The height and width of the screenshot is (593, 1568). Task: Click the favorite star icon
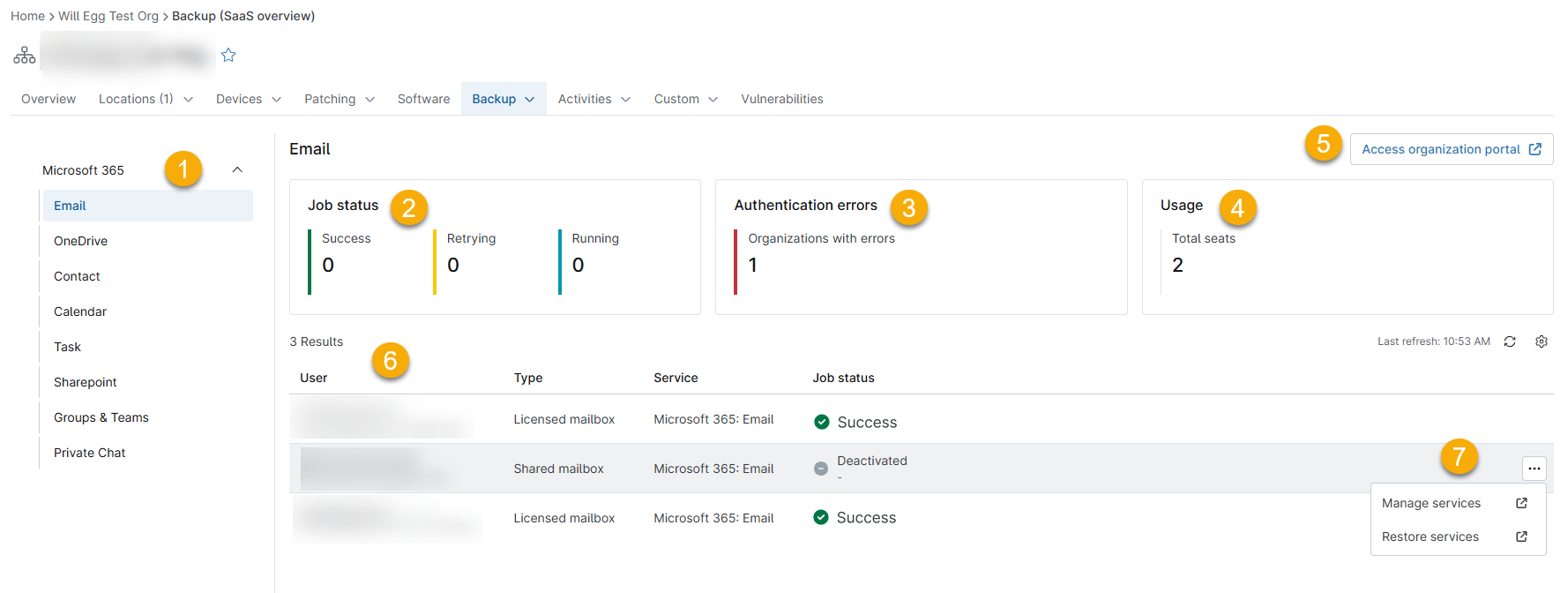[228, 56]
